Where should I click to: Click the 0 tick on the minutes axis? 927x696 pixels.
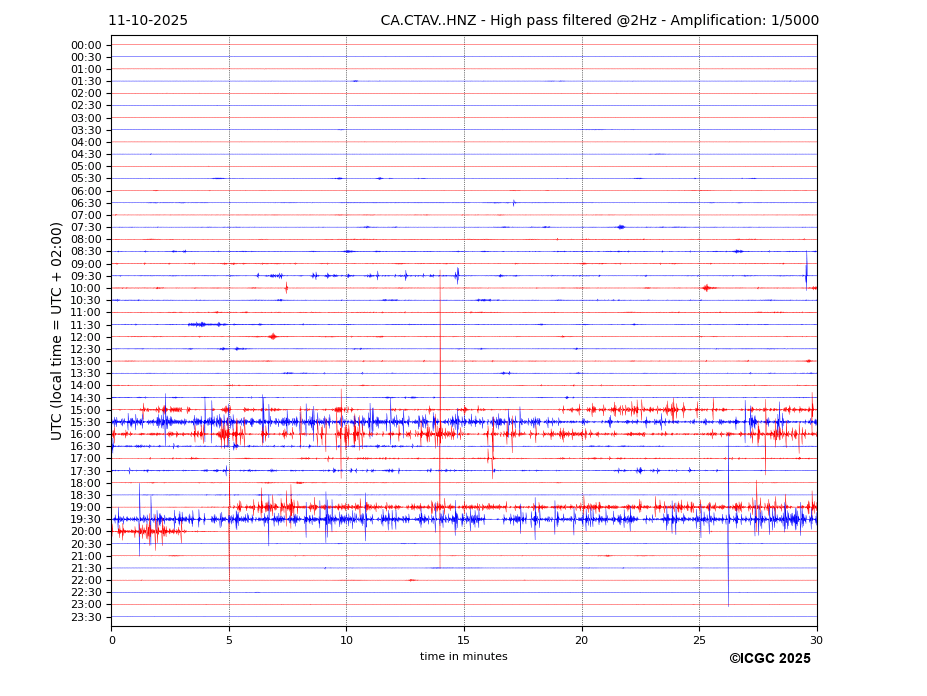(112, 640)
